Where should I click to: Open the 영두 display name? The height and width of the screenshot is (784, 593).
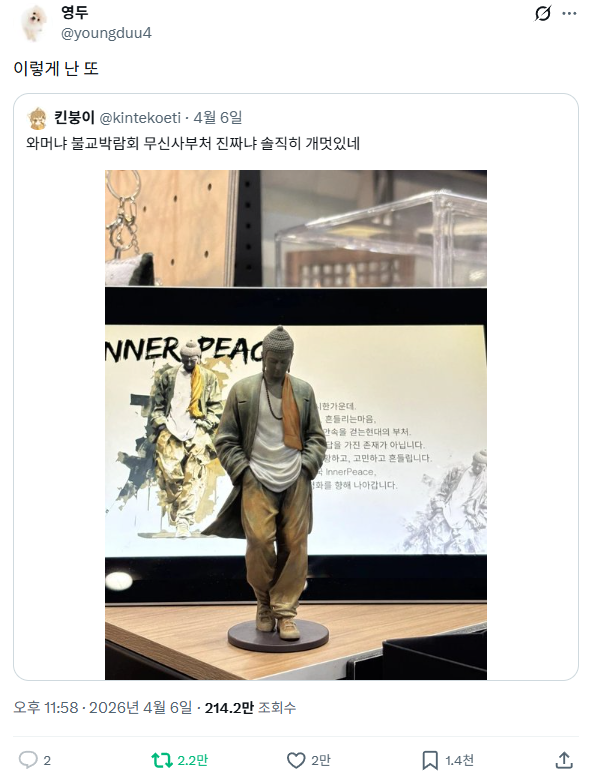pyautogui.click(x=74, y=12)
